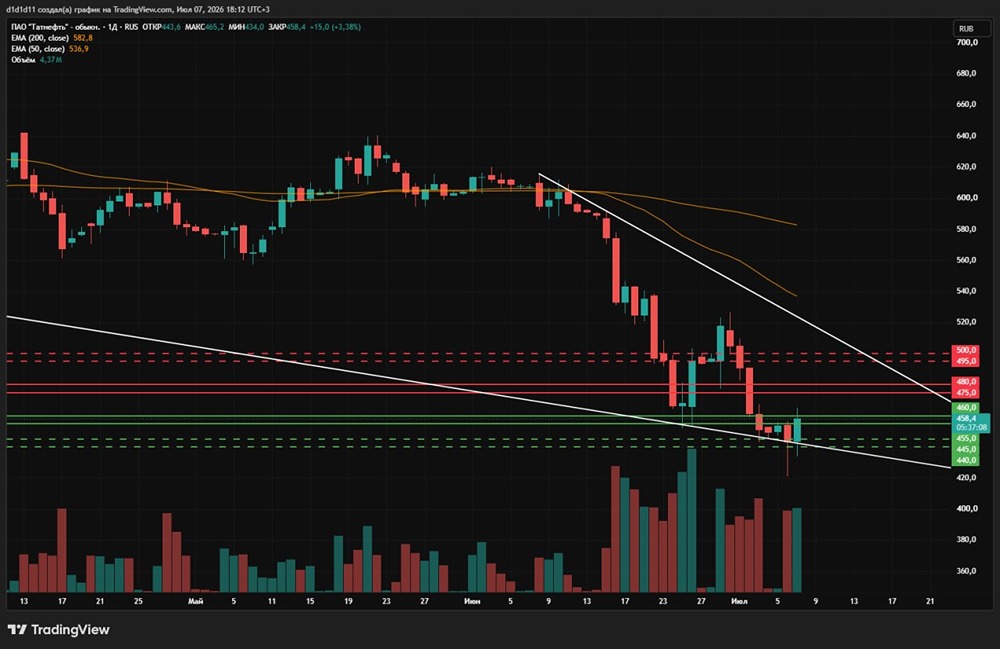
Task: Select the EMA (50, close) indicator label
Action: 38,48
